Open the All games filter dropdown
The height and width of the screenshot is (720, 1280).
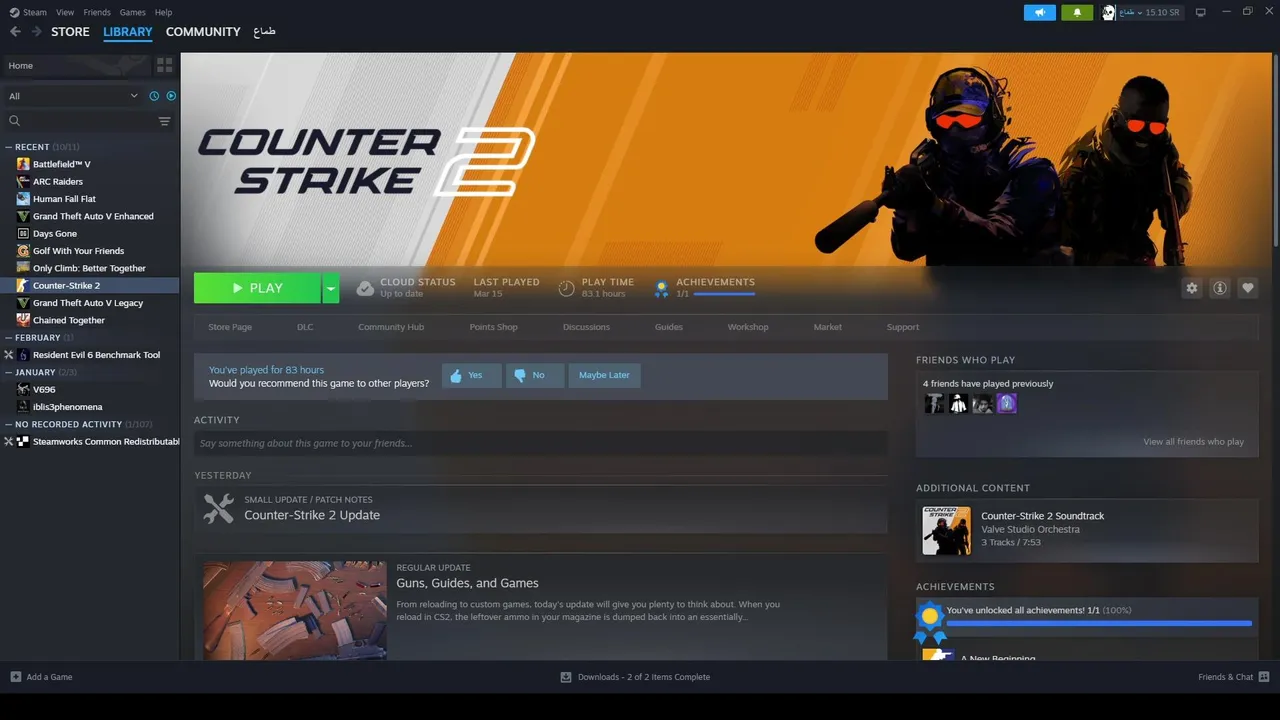72,96
